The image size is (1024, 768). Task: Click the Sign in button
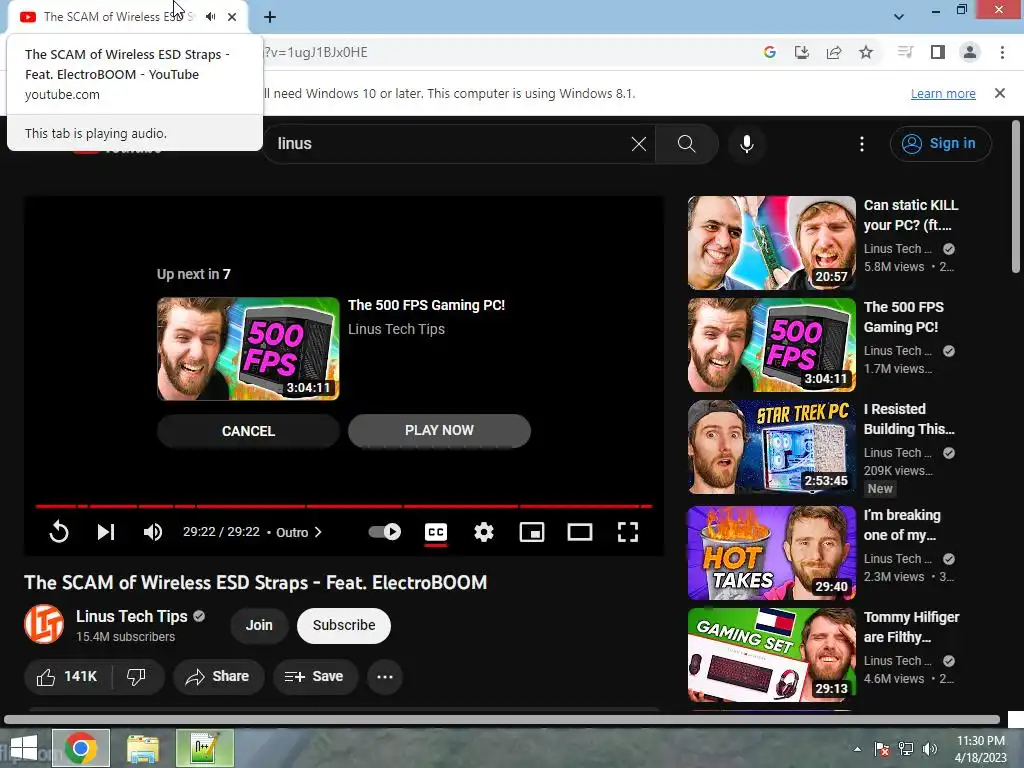(x=940, y=144)
